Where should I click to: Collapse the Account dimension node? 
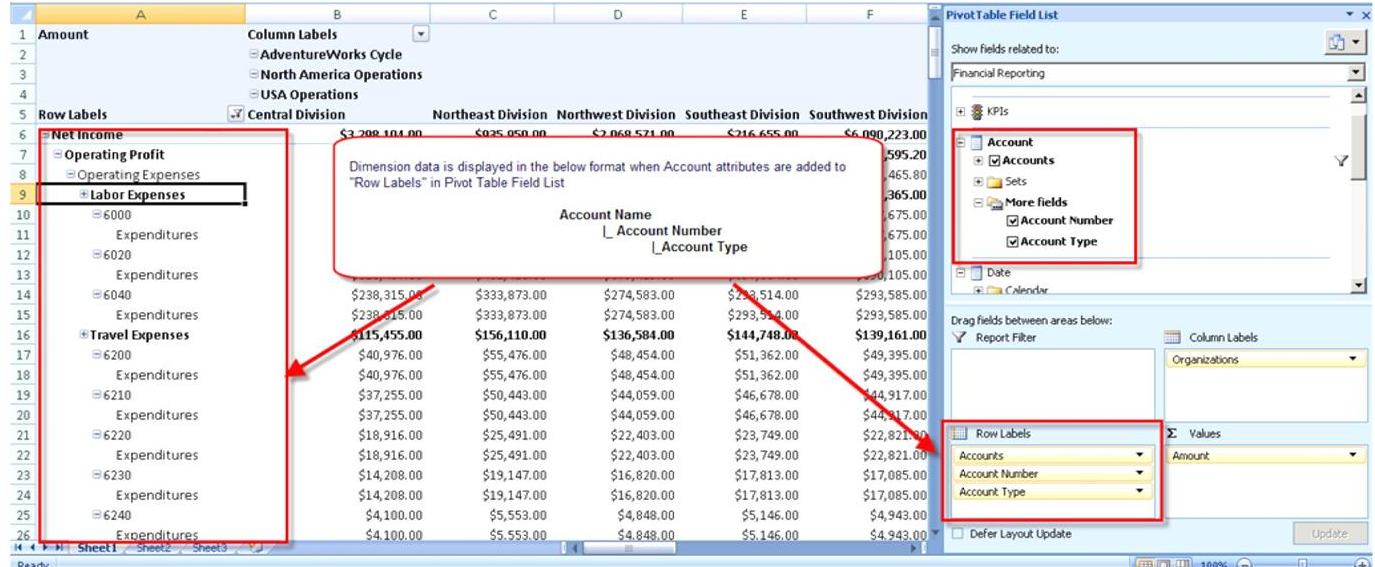961,142
